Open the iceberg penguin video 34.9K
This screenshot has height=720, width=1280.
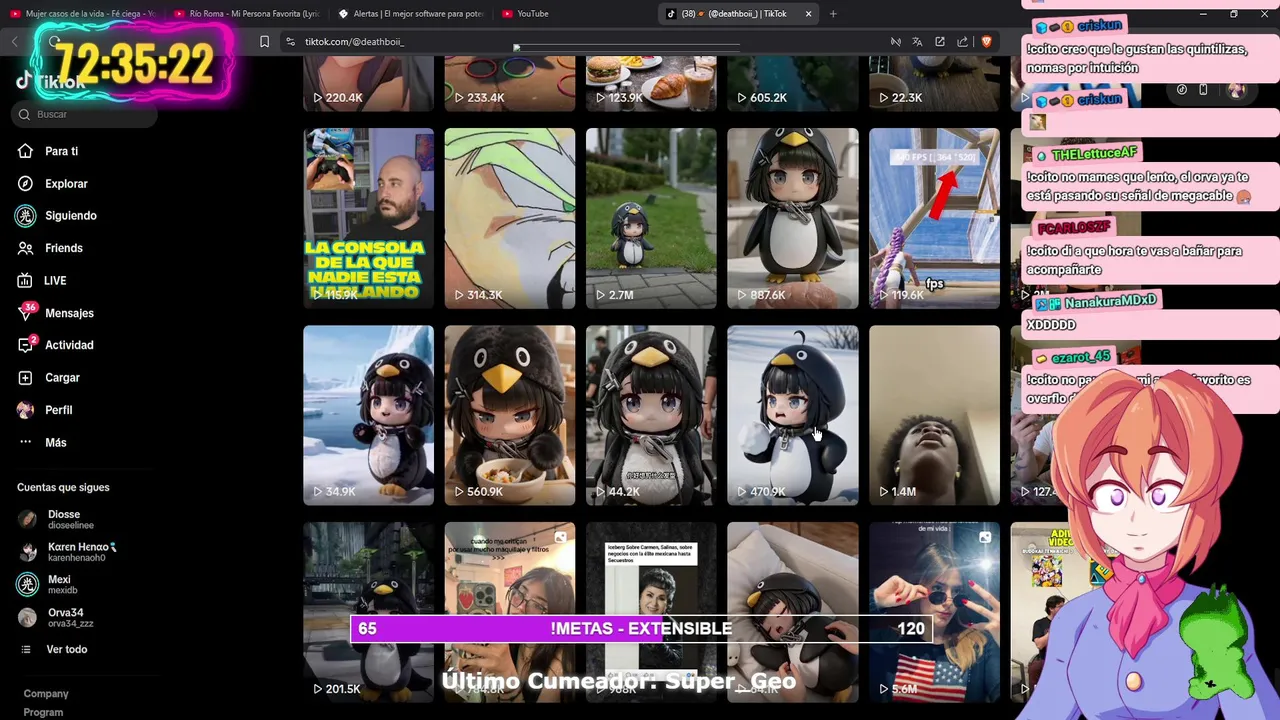[369, 415]
